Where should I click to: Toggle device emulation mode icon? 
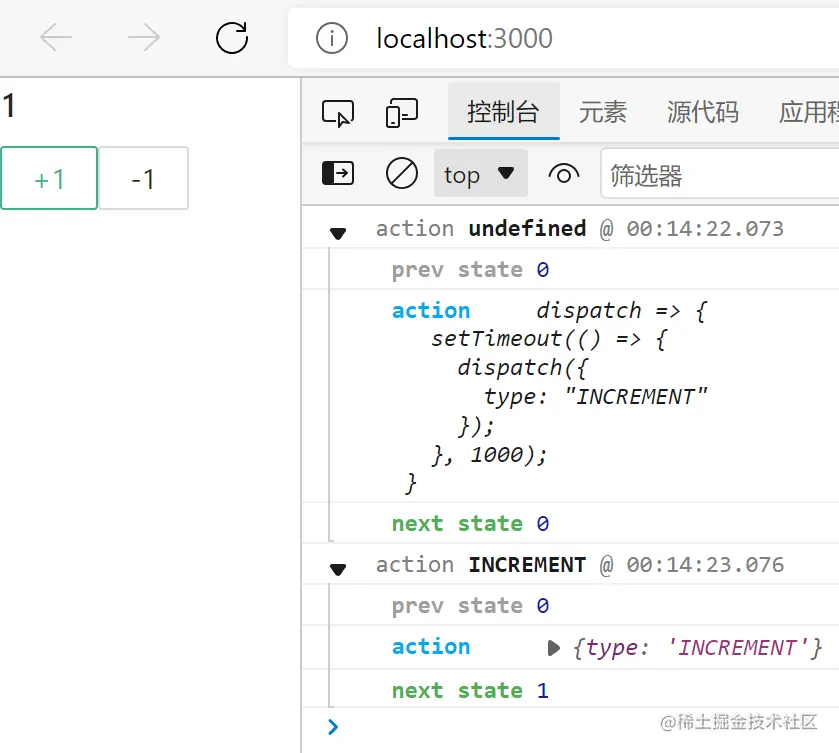pyautogui.click(x=401, y=113)
